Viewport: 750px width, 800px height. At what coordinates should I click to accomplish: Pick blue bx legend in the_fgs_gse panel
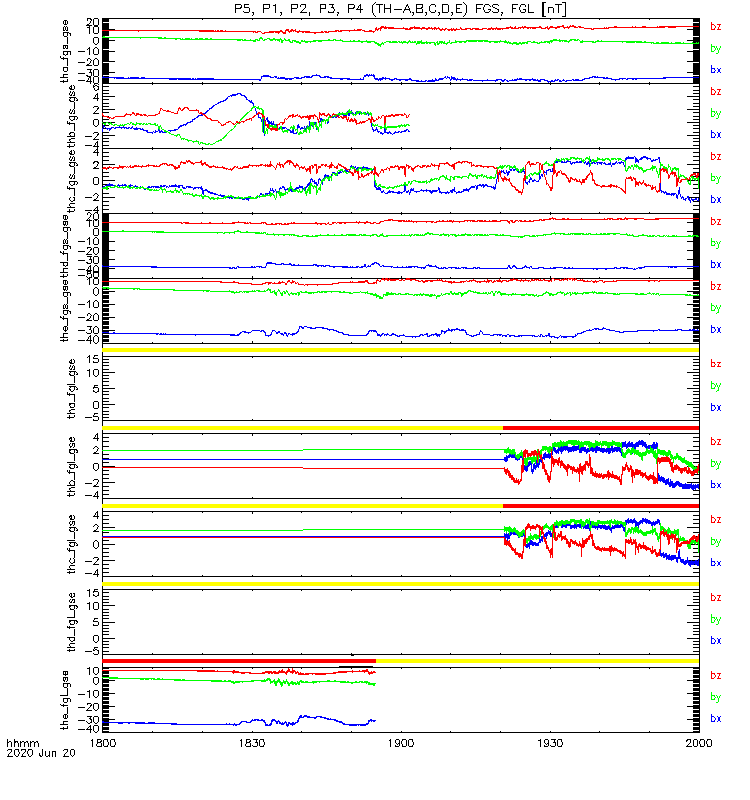click(716, 330)
